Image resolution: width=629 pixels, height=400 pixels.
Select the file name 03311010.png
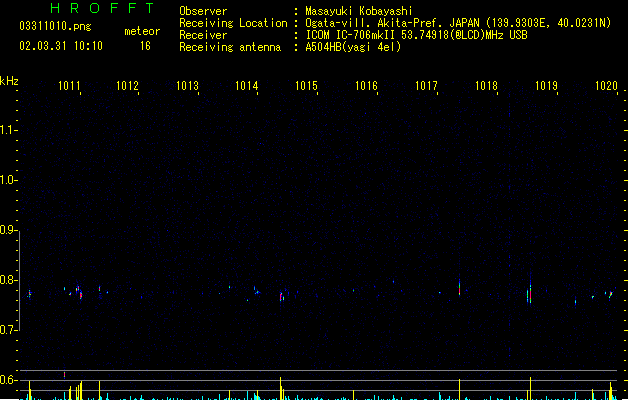[x=55, y=26]
